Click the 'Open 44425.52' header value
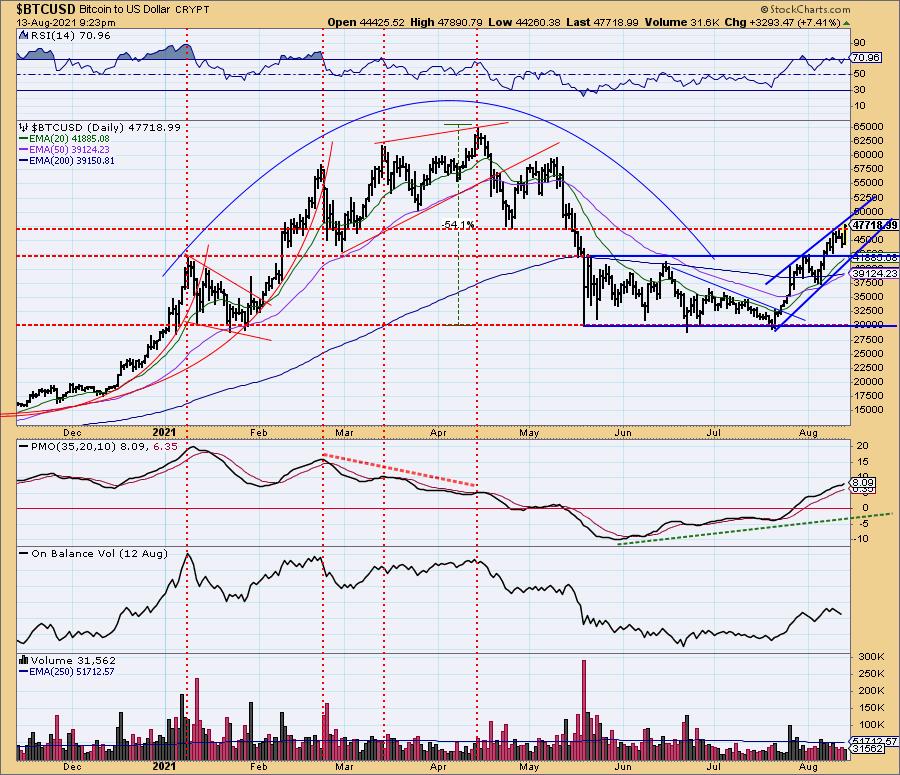Screen dimensions: 900x775 [366, 22]
